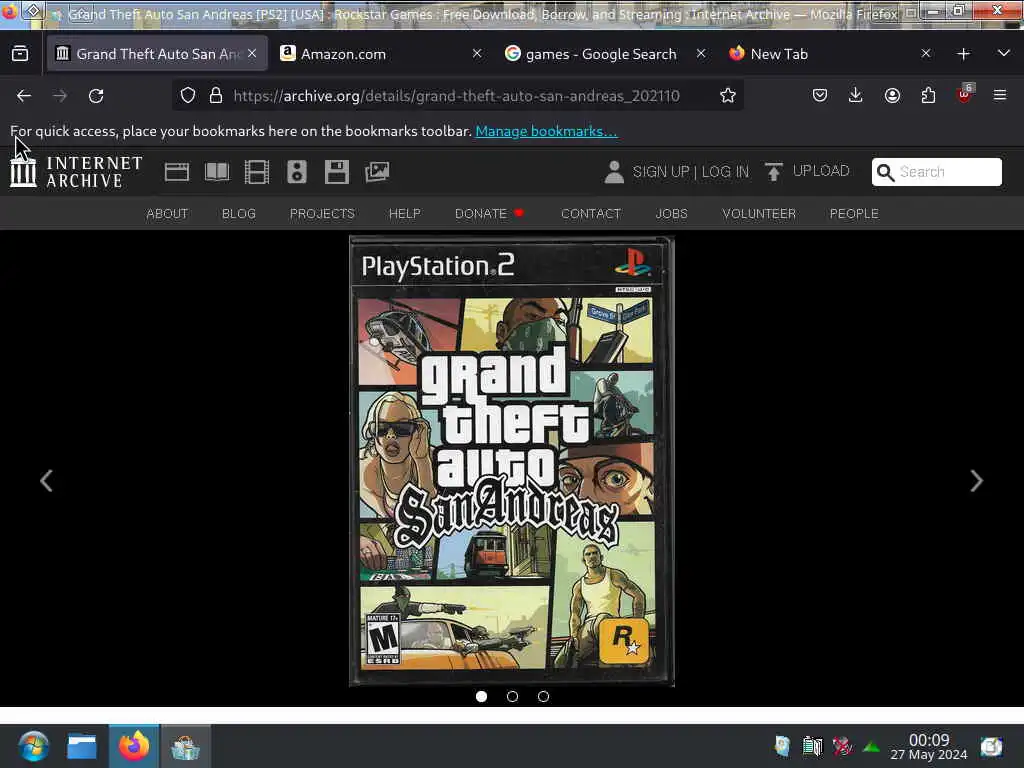Open the Internet Archive audio (speaker) icon

click(296, 172)
